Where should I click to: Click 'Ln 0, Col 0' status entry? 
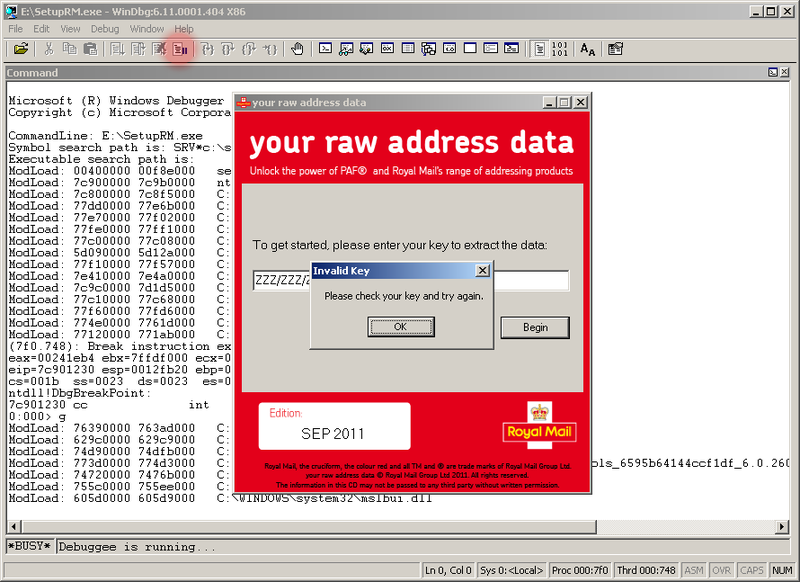448,570
